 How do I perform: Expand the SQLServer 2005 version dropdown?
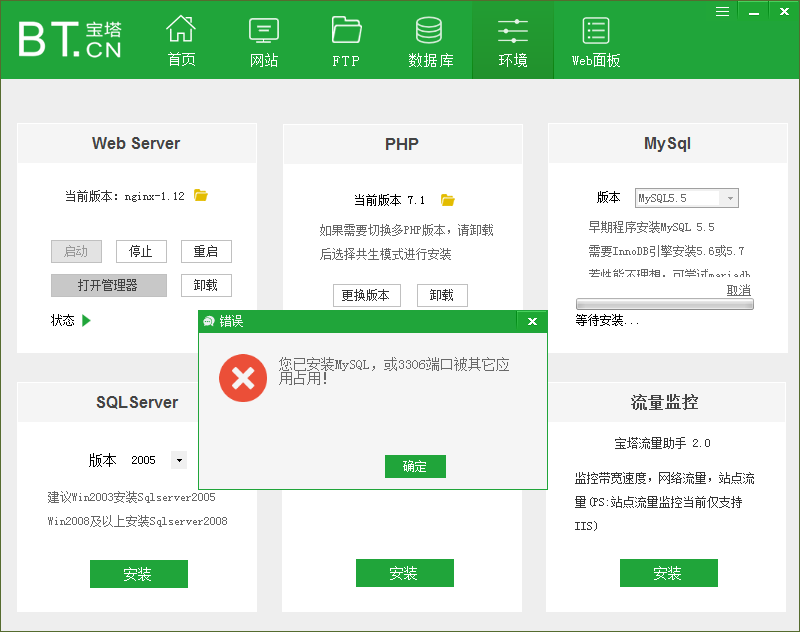click(179, 460)
